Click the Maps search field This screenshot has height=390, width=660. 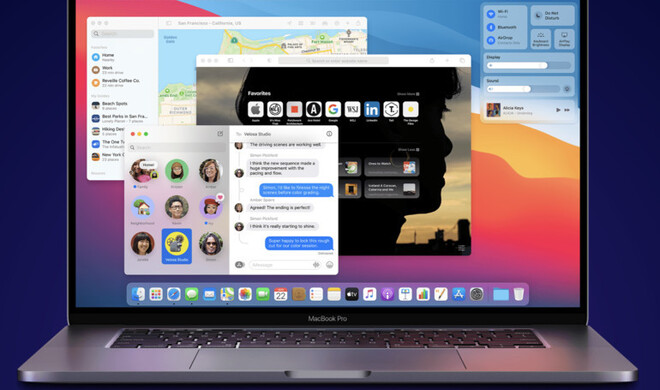[122, 34]
